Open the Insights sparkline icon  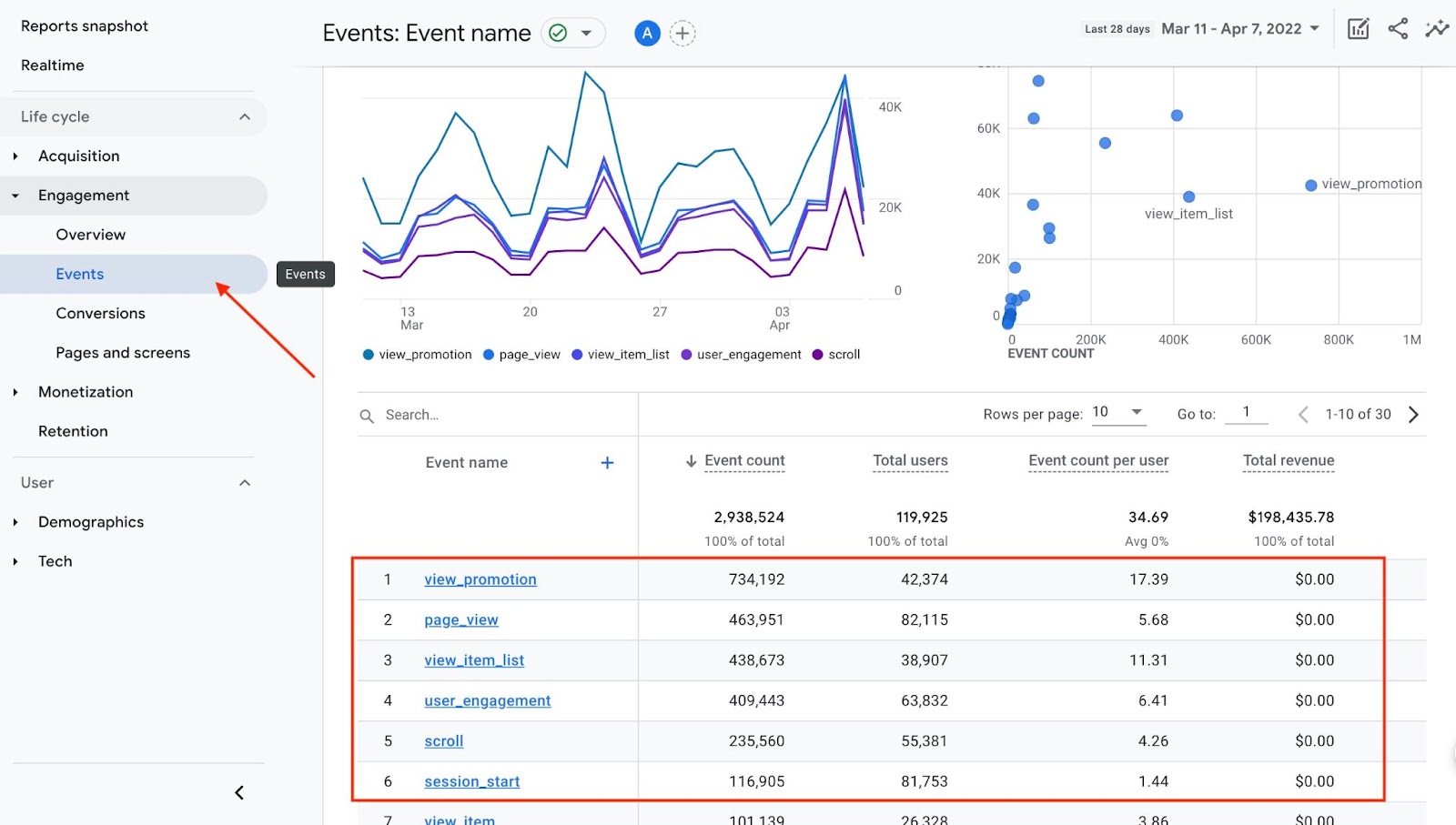(x=1437, y=29)
